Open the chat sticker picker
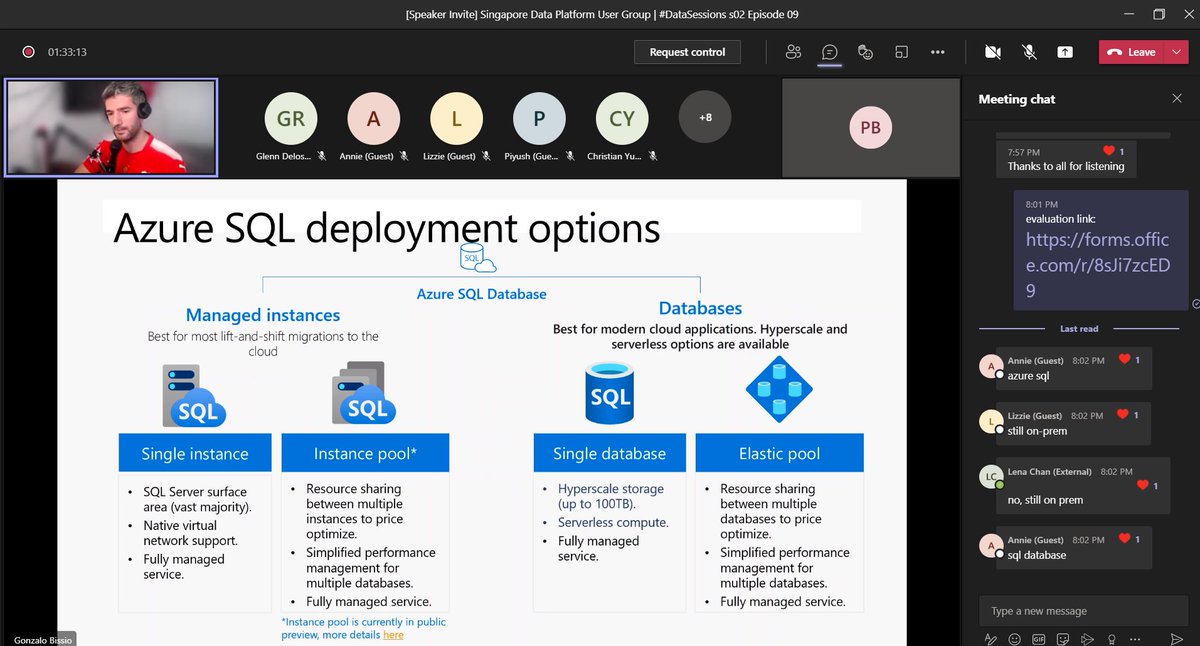The image size is (1200, 646). click(1063, 638)
